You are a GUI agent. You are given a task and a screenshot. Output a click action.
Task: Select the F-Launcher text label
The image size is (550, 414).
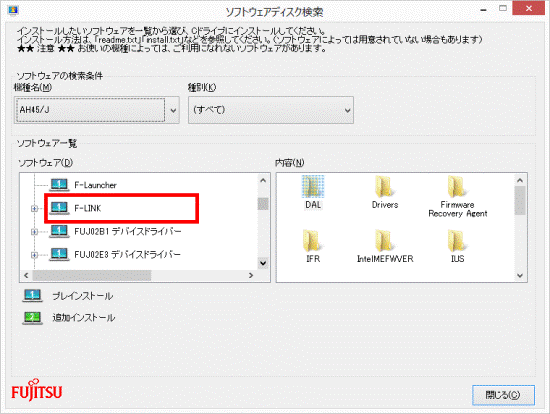[95, 185]
